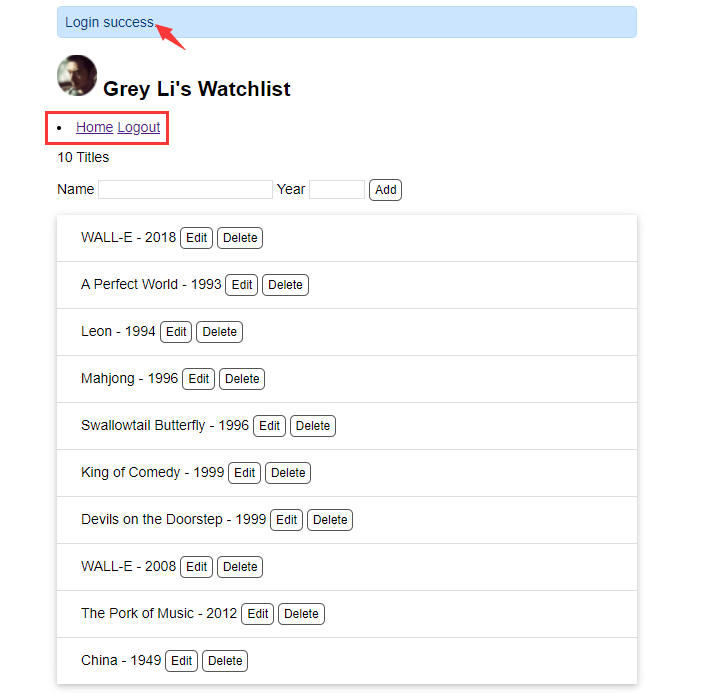This screenshot has width=718, height=693.
Task: Click the Login success alert message
Action: click(x=346, y=22)
